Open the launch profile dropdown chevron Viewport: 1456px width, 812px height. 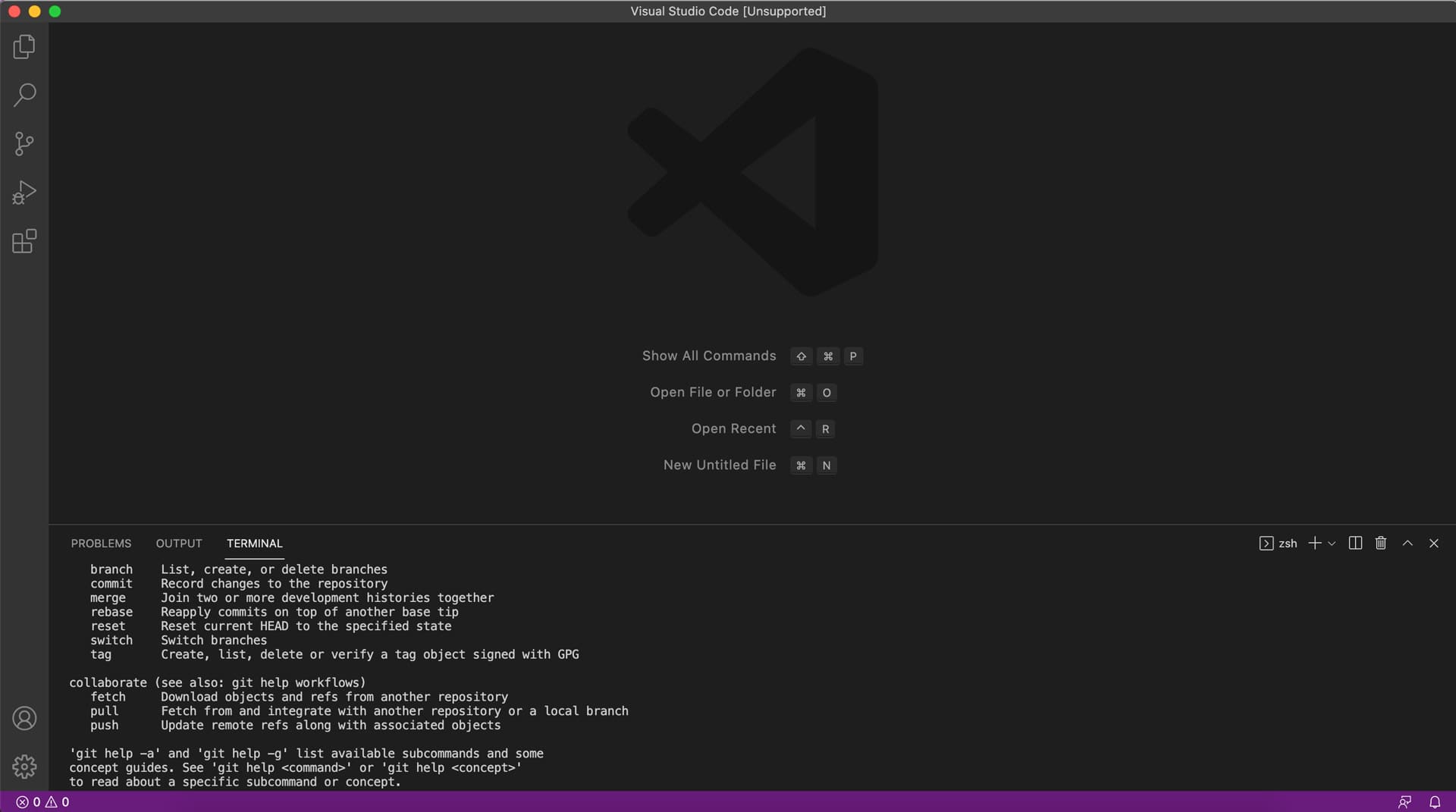(x=1332, y=544)
